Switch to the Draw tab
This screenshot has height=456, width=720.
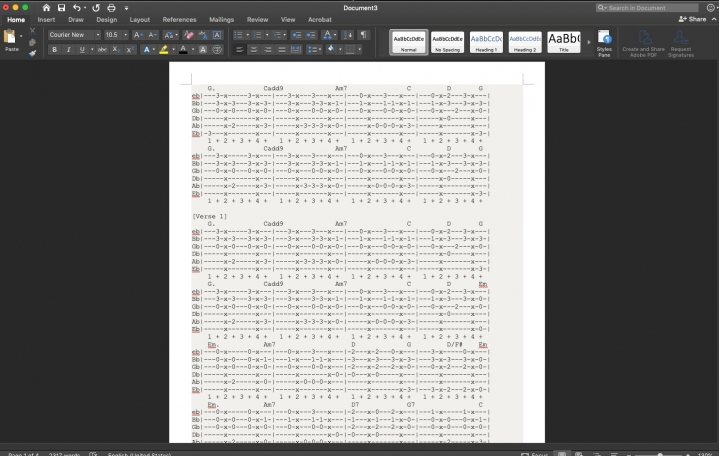(x=76, y=20)
